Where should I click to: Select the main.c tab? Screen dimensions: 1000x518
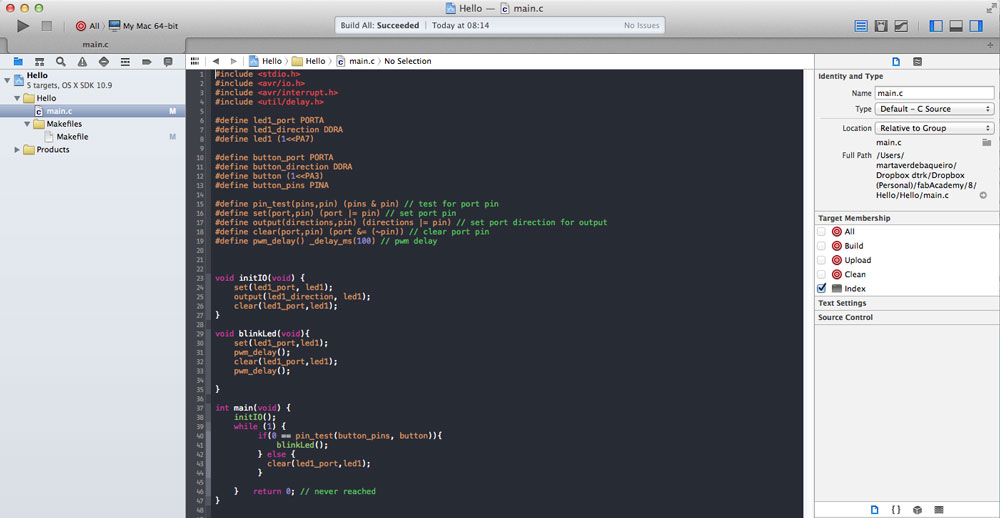tap(97, 45)
